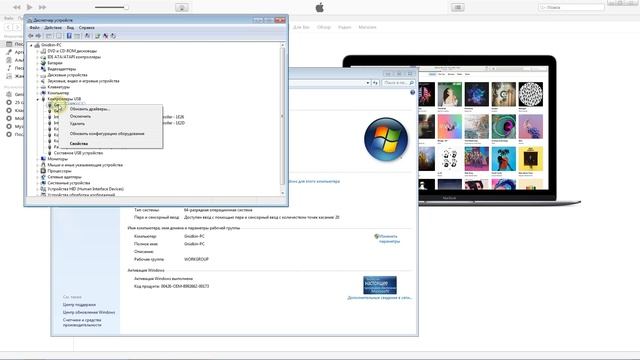This screenshot has width=640, height=360.
Task: Collapse the 'Контроллеры USB' node
Action: [x=38, y=99]
